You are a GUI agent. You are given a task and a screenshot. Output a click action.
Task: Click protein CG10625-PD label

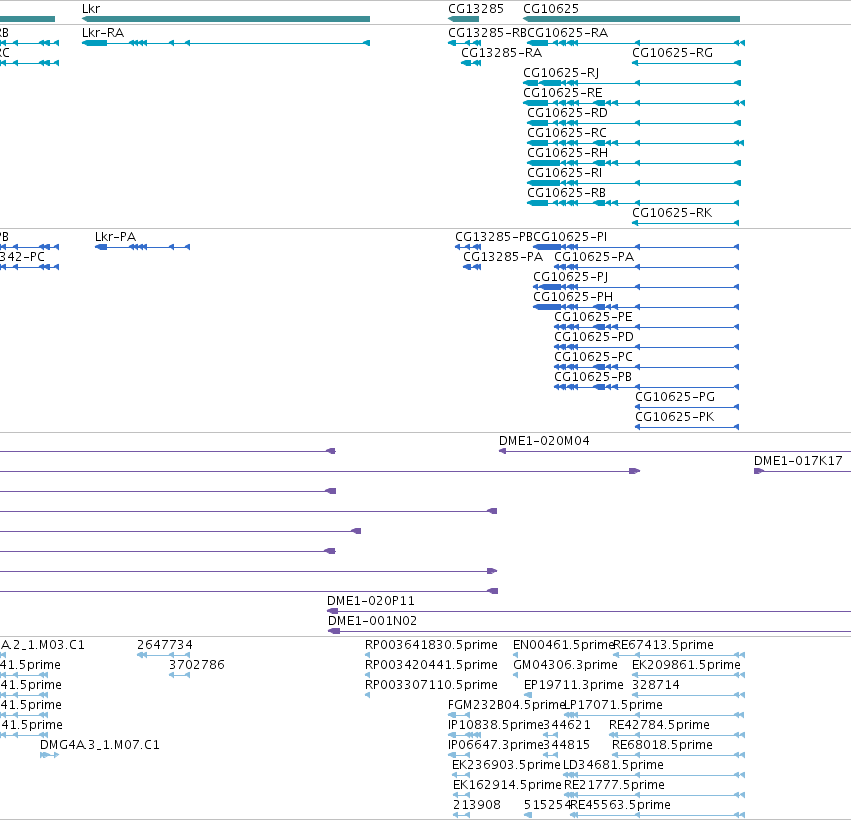coord(594,337)
